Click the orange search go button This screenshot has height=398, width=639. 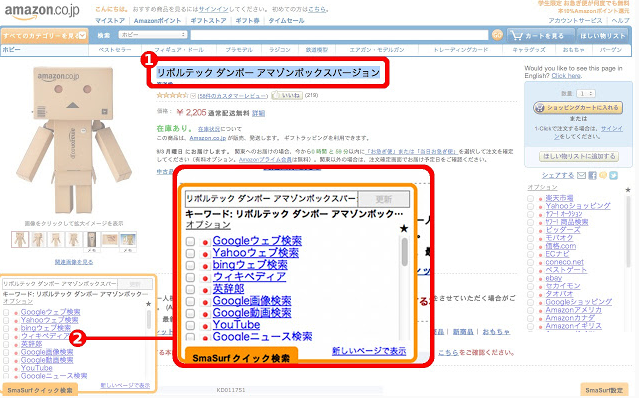coord(497,35)
